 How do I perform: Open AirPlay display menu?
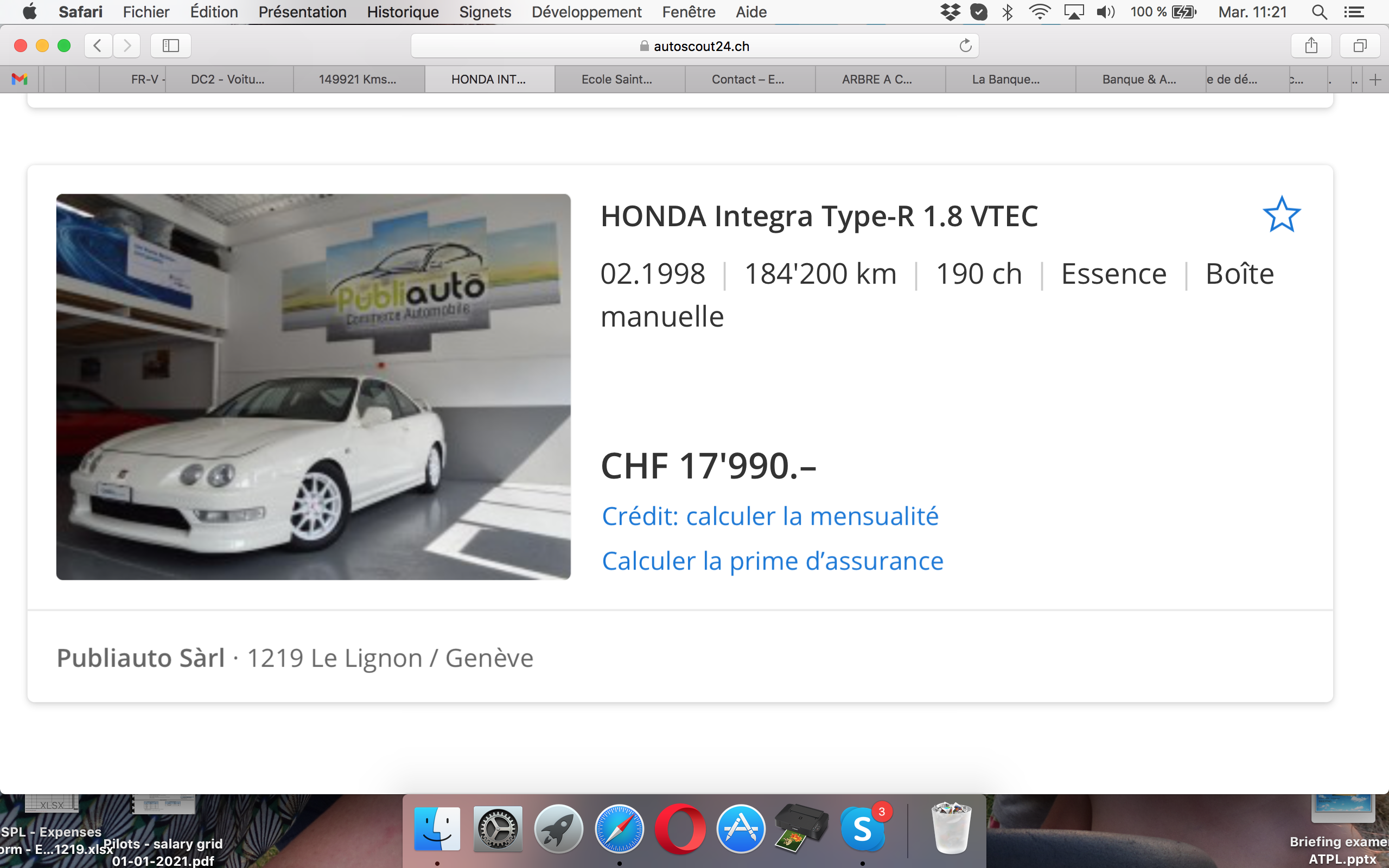coord(1073,11)
